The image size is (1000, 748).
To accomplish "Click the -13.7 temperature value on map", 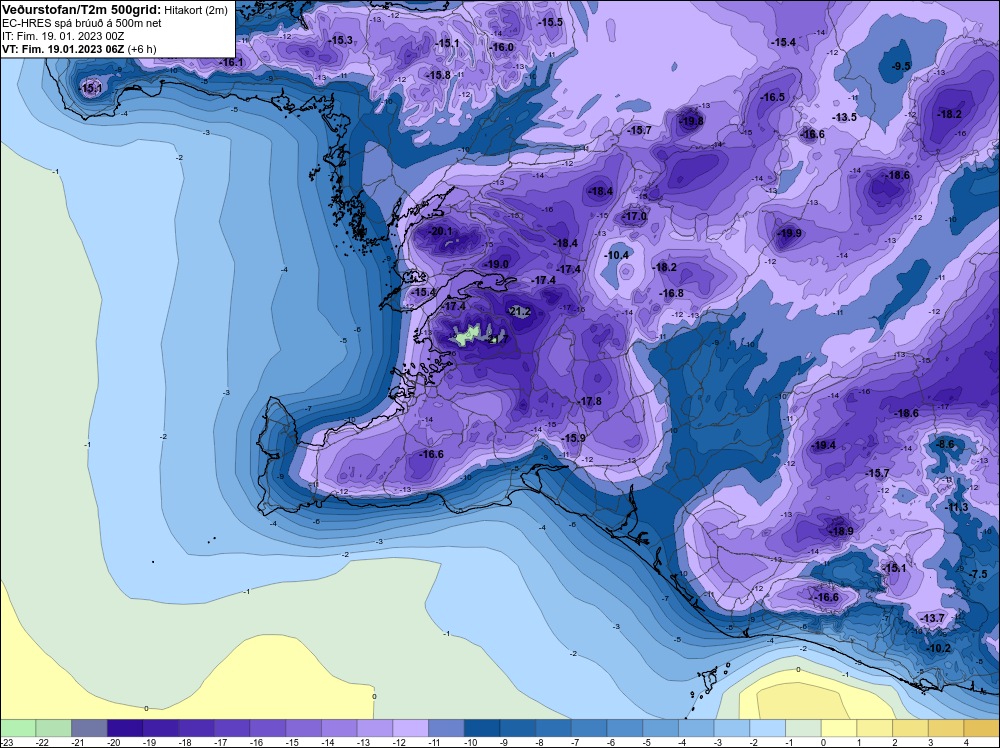I will pos(934,618).
